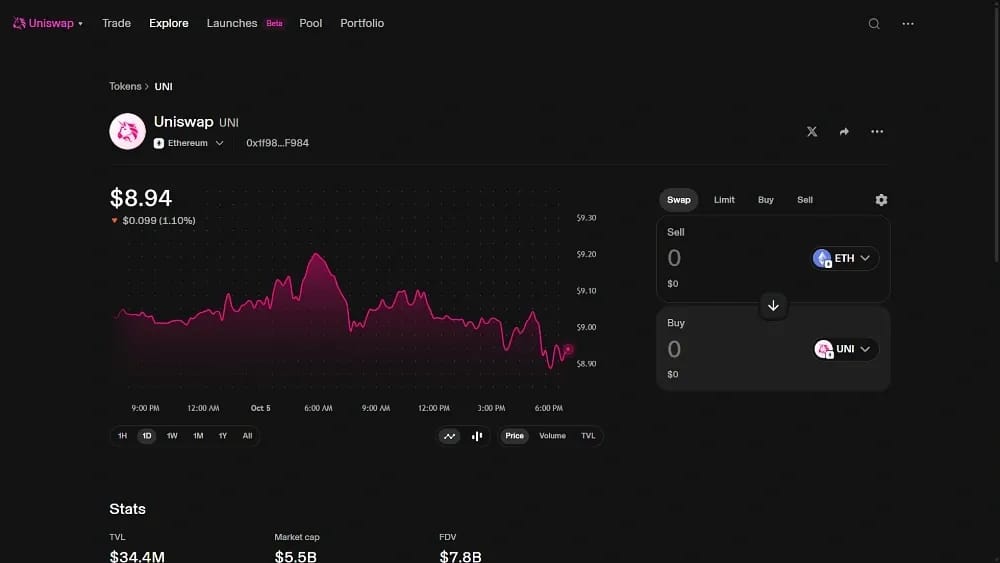Click the $9.30 price axis label

coord(586,218)
